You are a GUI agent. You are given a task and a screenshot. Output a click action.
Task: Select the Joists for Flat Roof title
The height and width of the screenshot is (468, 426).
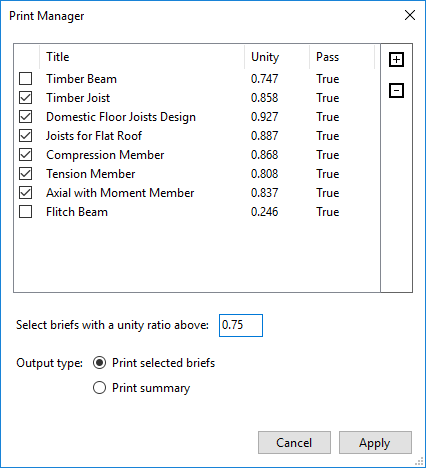click(x=94, y=136)
